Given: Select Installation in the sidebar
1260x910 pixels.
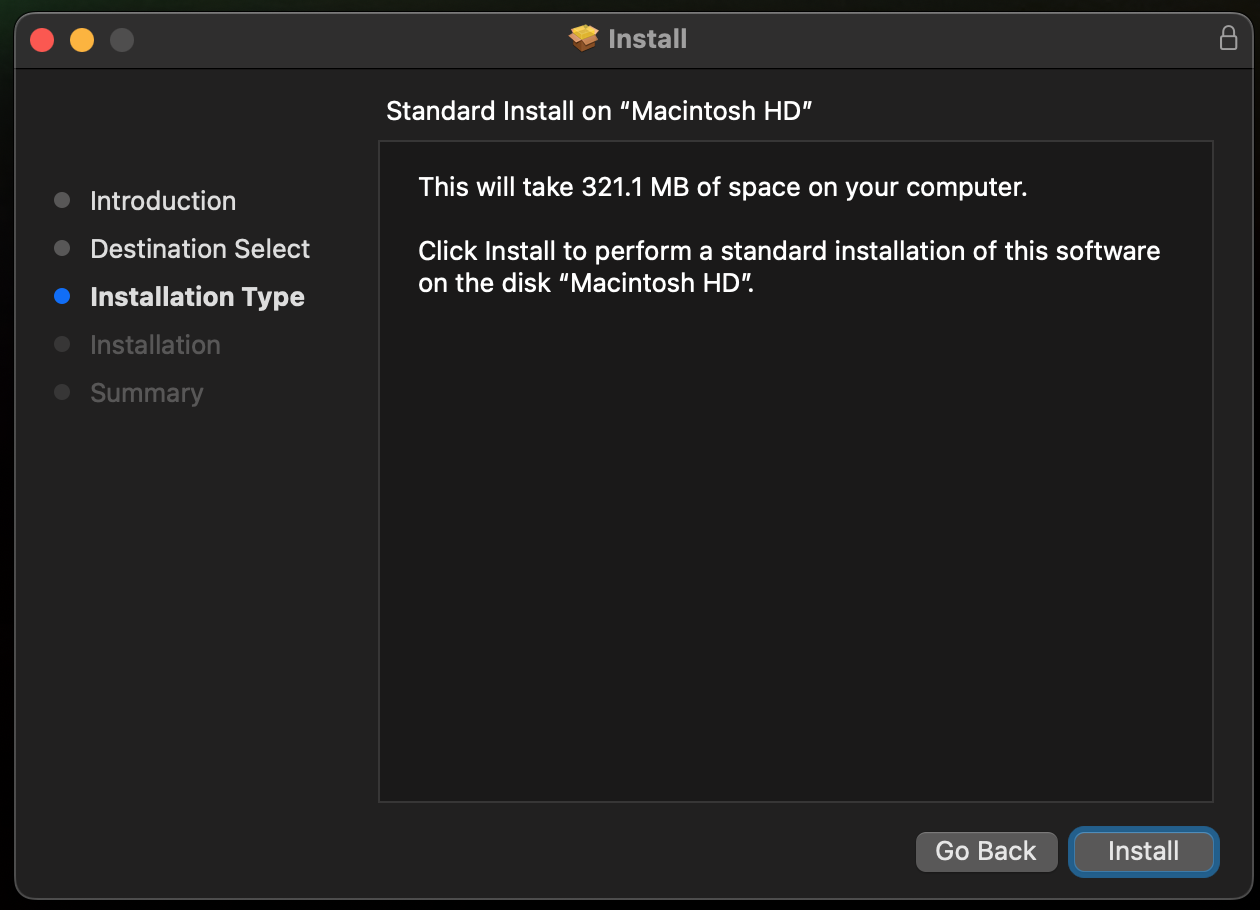Looking at the screenshot, I should click(x=155, y=344).
